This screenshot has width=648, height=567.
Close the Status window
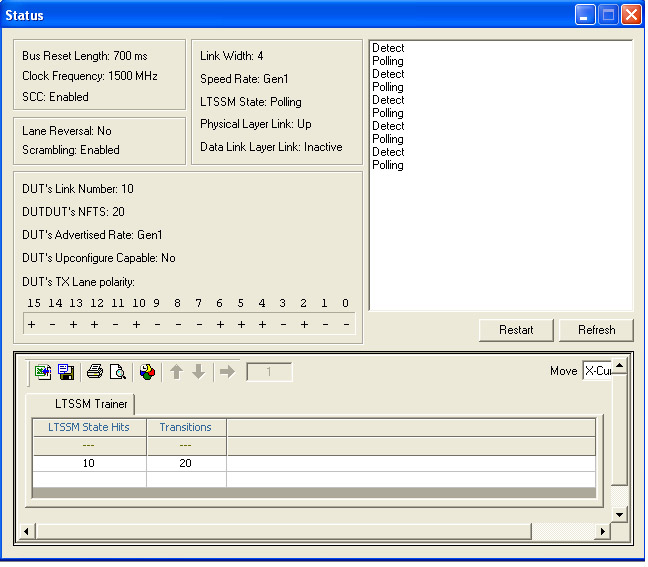632,15
